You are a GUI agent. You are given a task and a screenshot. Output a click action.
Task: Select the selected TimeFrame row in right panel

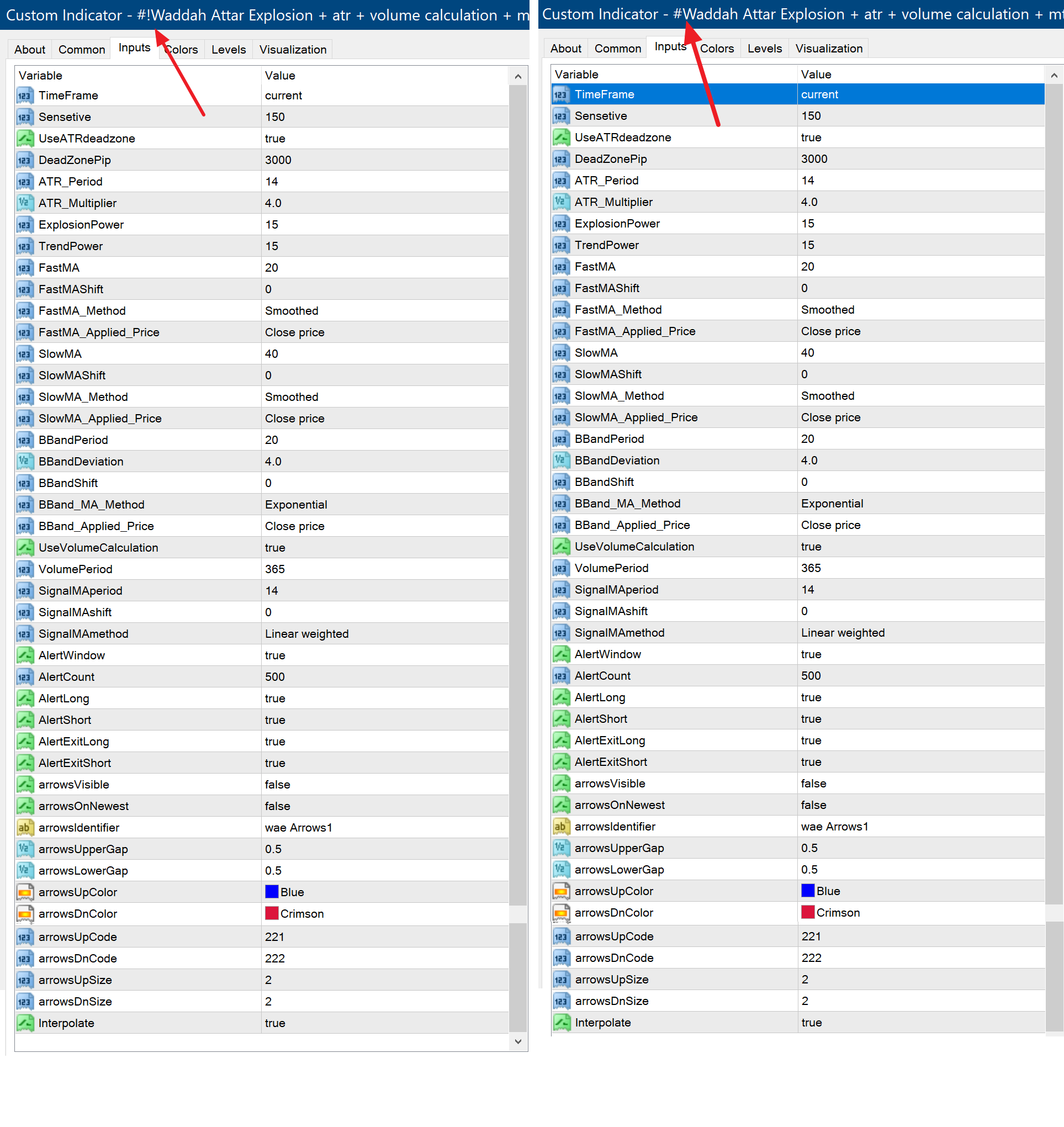(x=604, y=94)
